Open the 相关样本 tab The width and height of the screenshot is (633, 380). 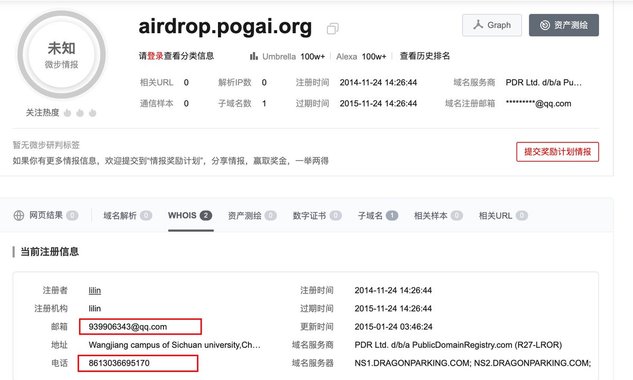coord(438,215)
